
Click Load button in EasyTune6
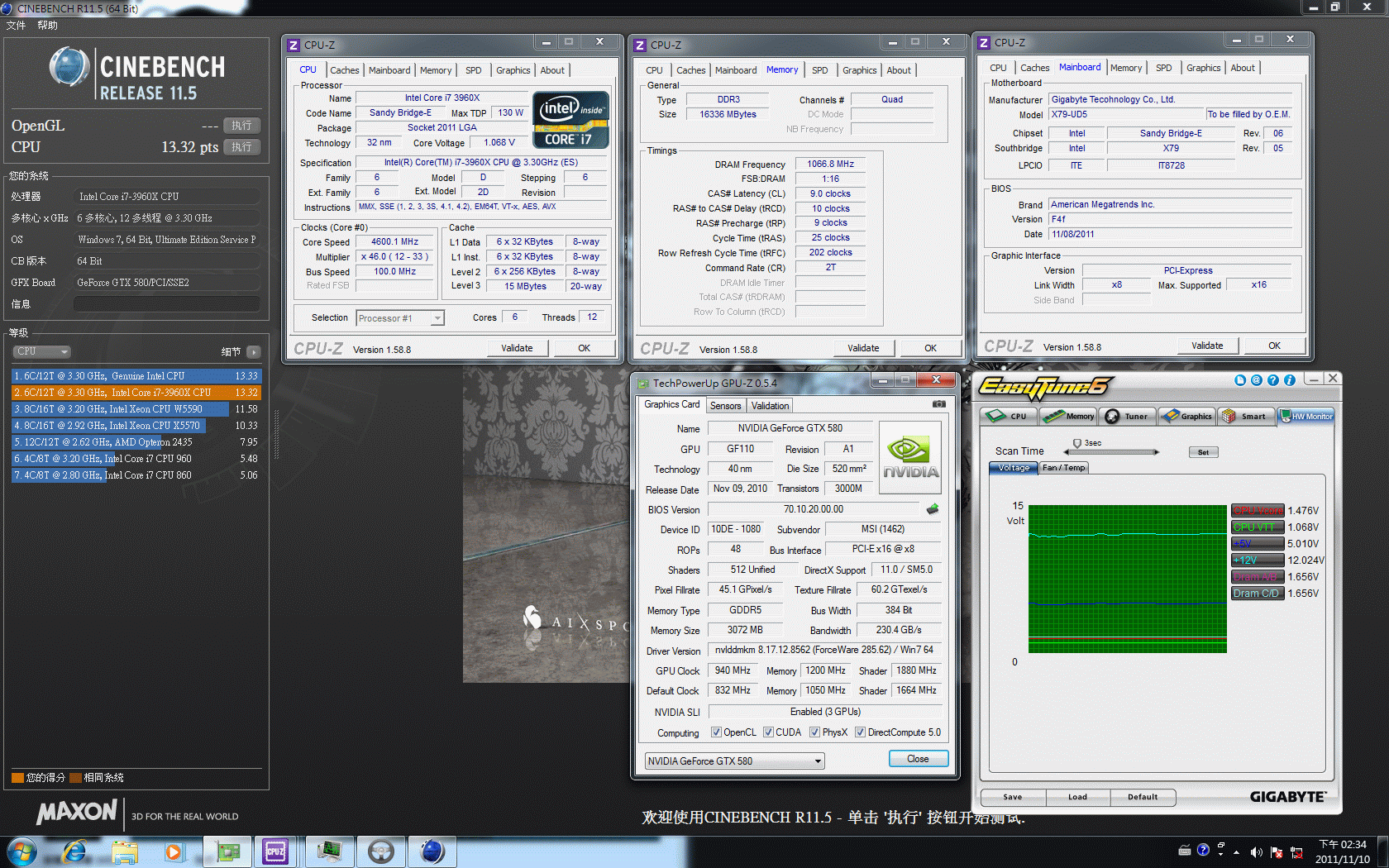(x=1077, y=797)
